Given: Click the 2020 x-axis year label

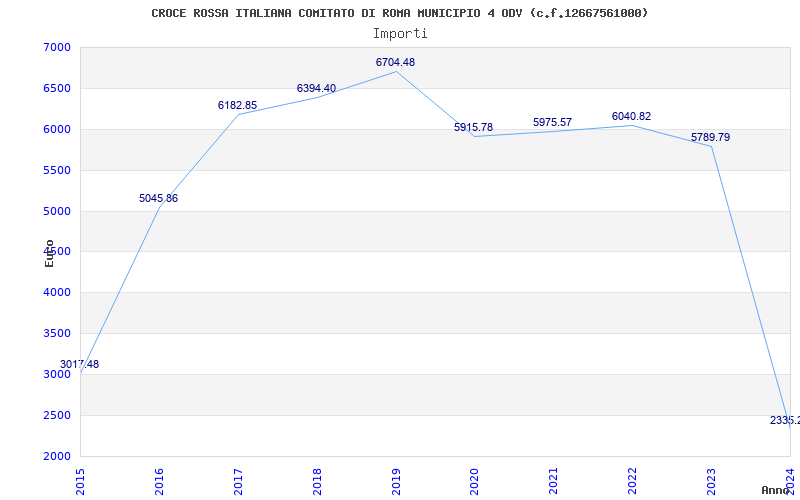Looking at the screenshot, I should 474,481.
